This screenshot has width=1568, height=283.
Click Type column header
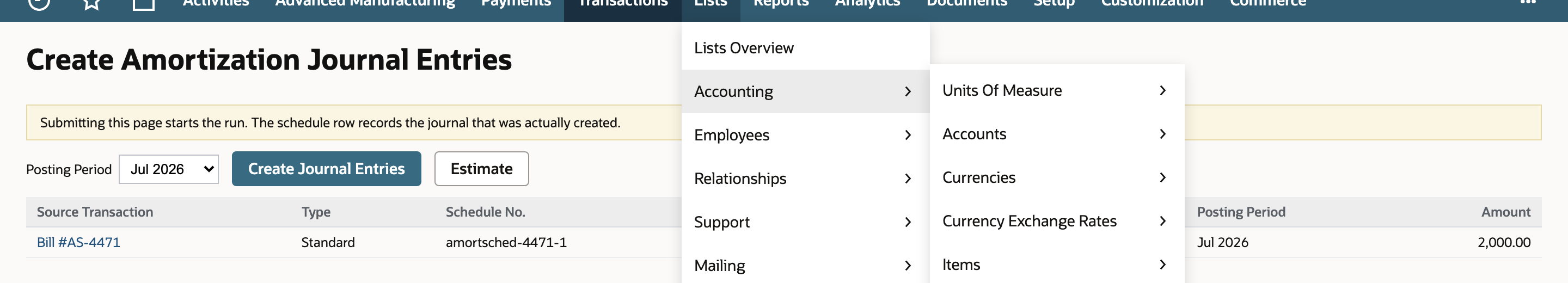pos(316,212)
